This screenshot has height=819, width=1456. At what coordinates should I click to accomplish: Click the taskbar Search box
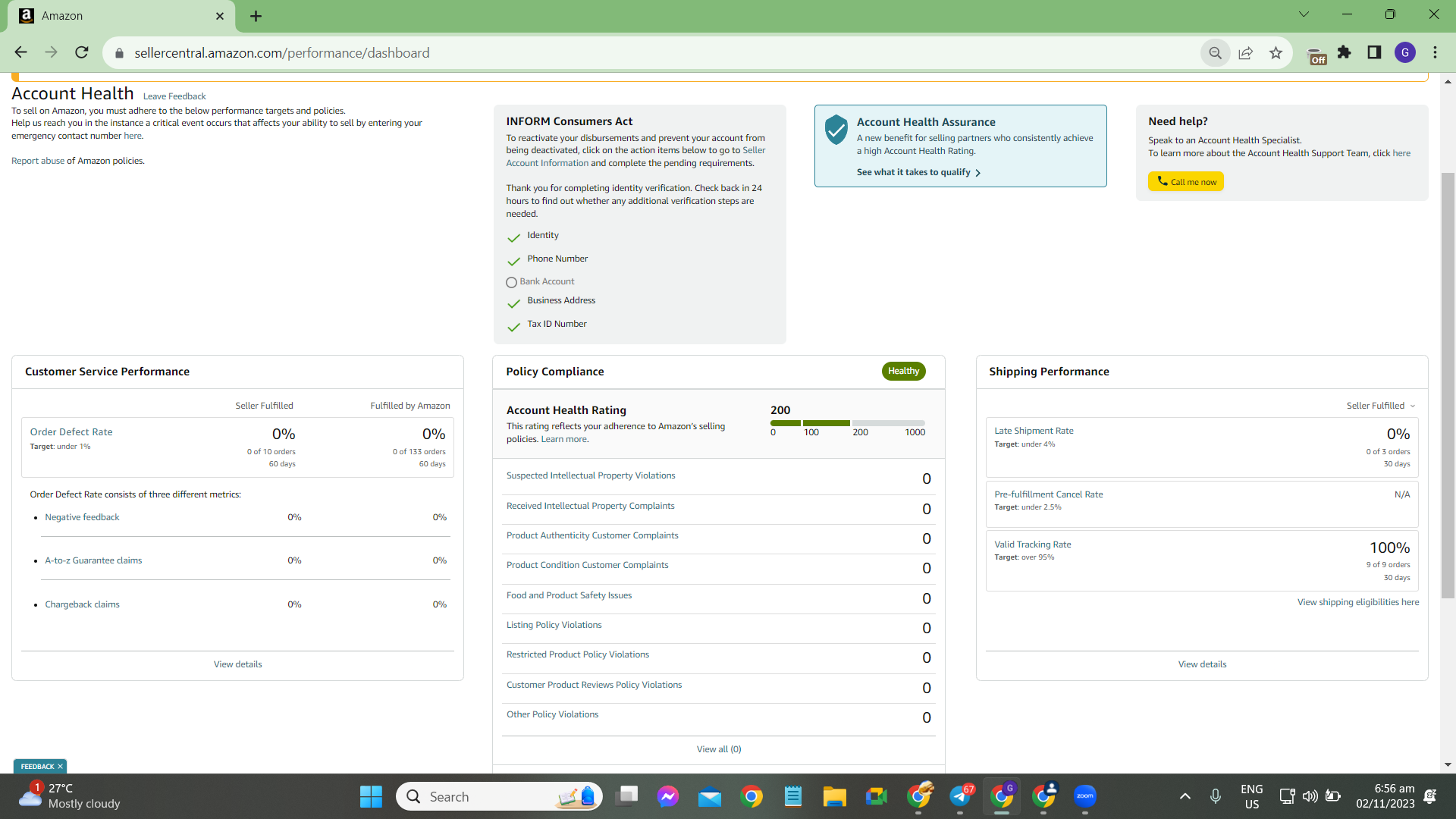coord(500,796)
